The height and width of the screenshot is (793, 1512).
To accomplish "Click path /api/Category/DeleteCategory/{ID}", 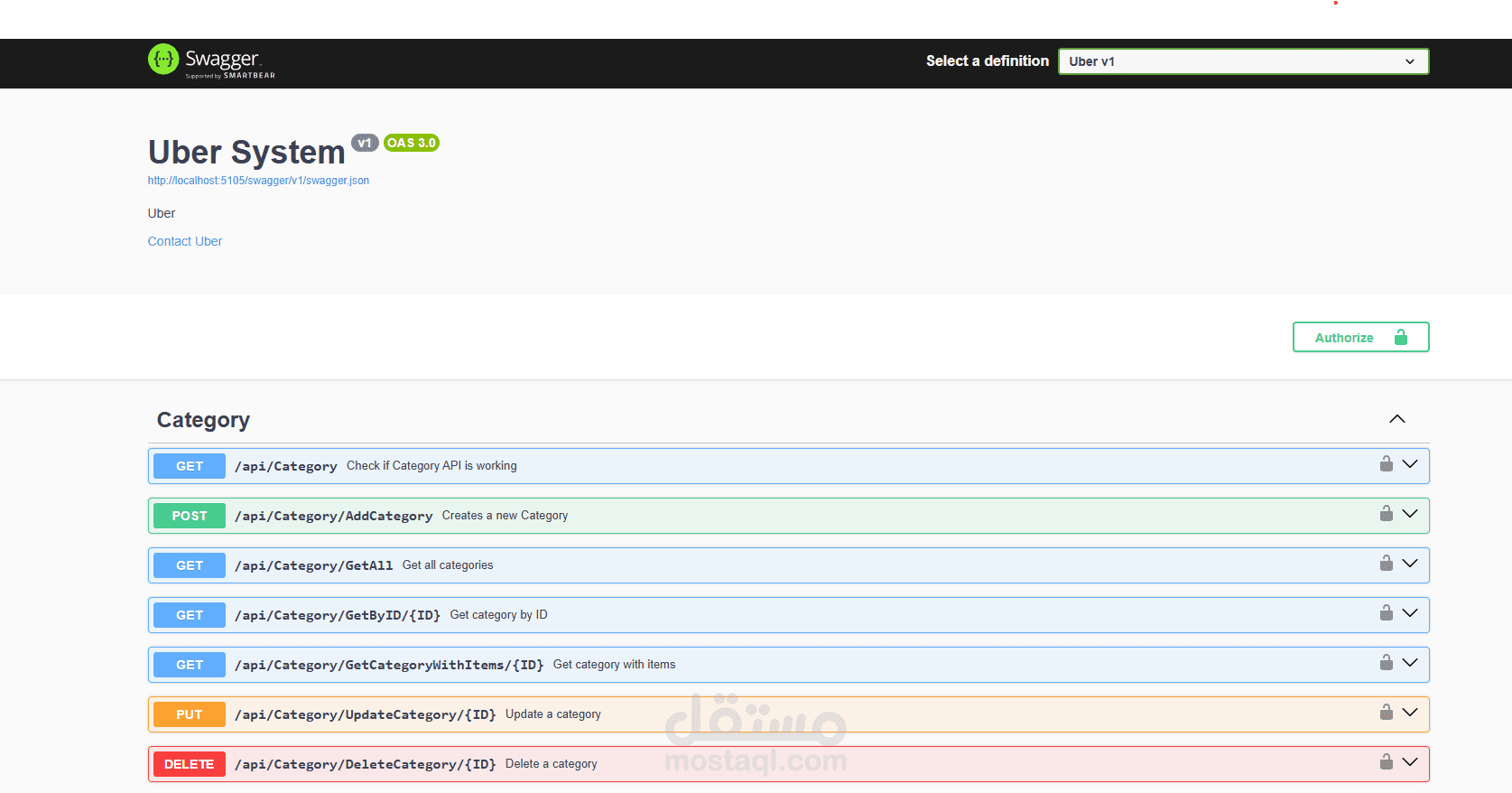I will click(x=366, y=764).
